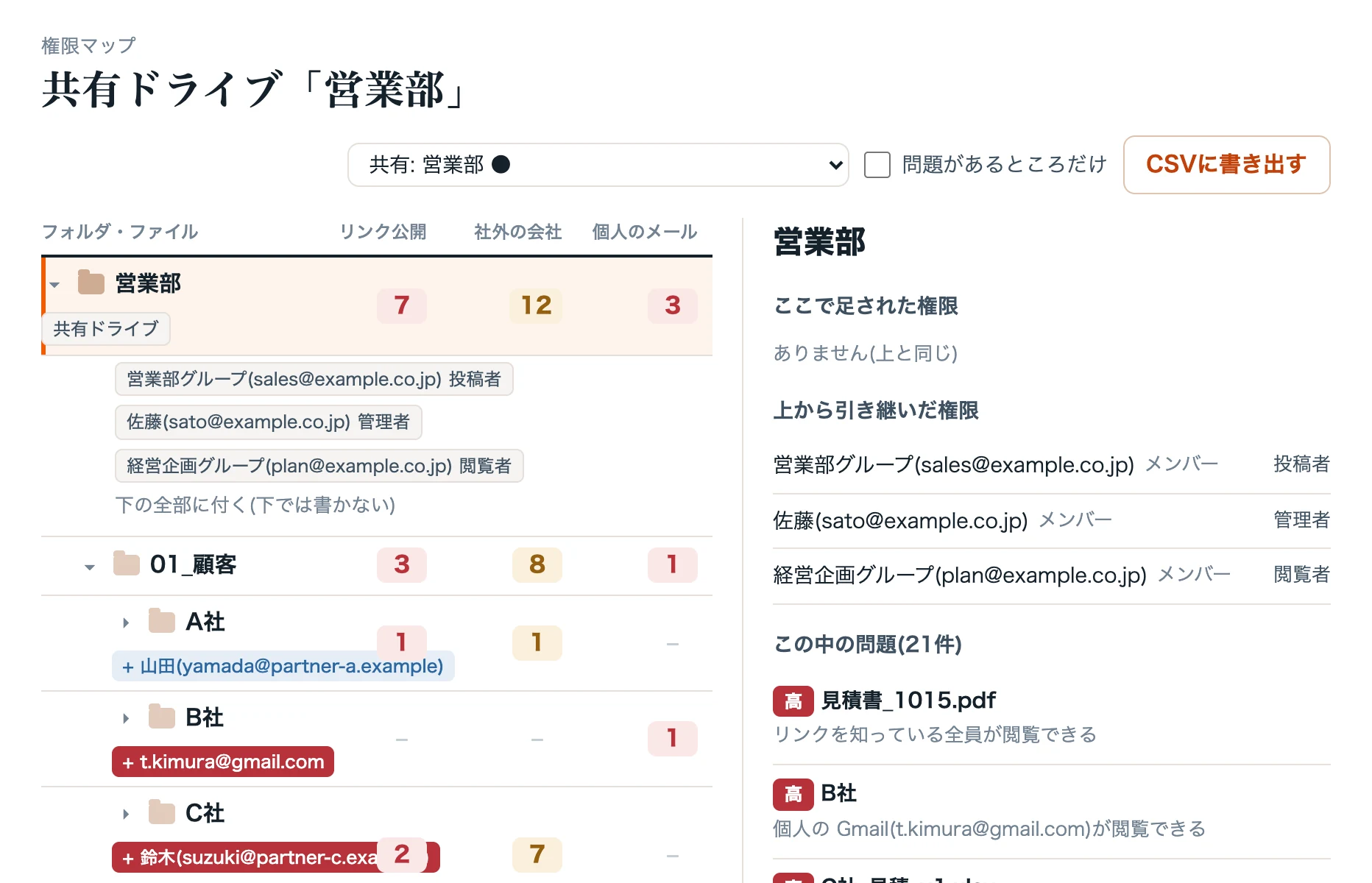The image size is (1372, 883).
Task: Click C社 row external-company count 7
Action: 537,854
